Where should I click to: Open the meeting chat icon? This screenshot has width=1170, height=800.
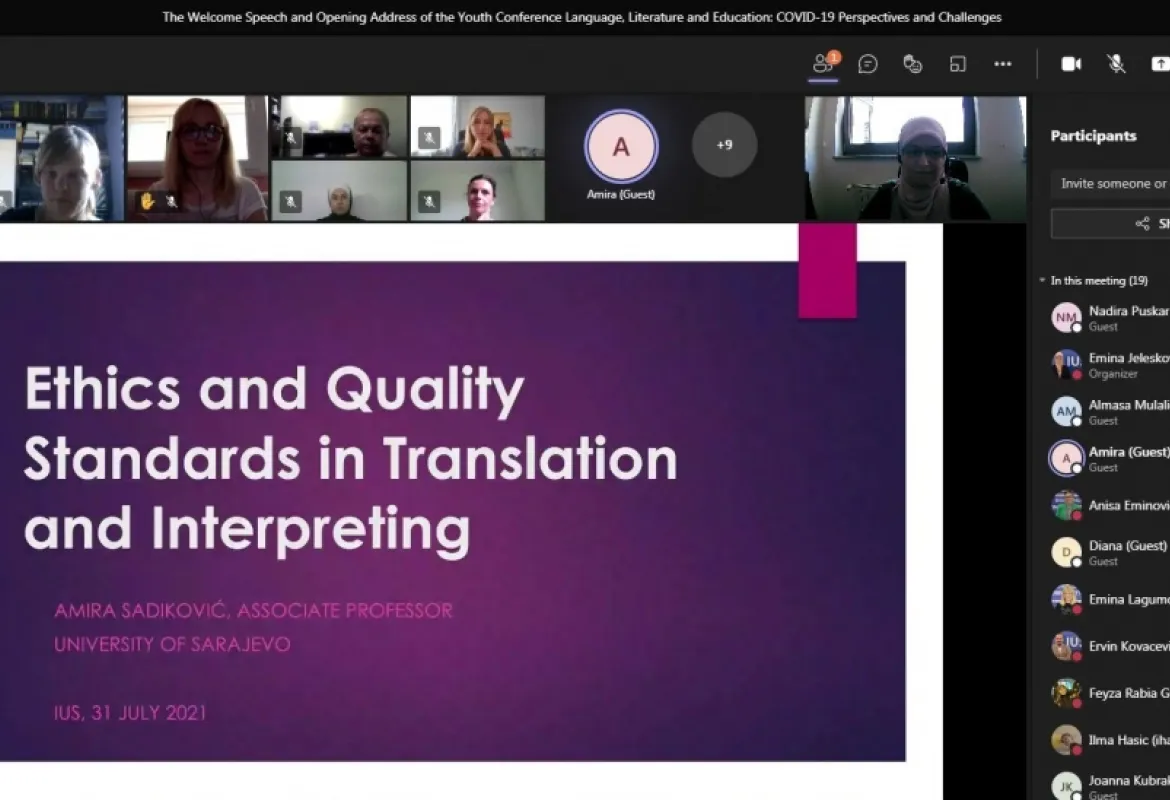tap(868, 64)
